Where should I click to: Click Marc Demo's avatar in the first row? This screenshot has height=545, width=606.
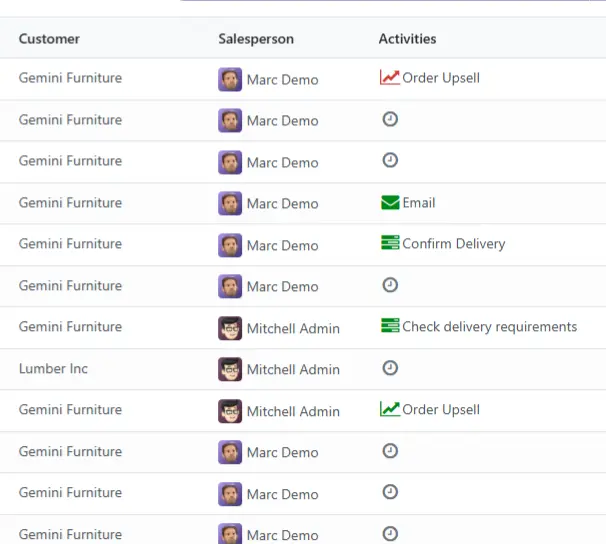click(230, 79)
